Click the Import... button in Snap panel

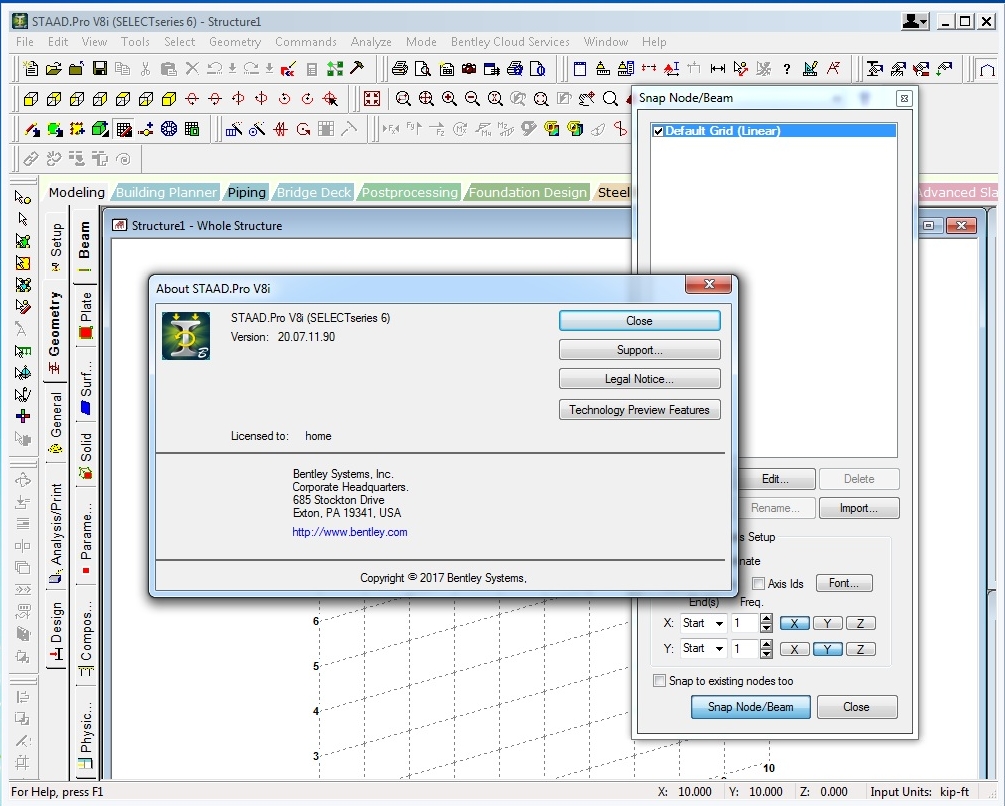point(859,508)
